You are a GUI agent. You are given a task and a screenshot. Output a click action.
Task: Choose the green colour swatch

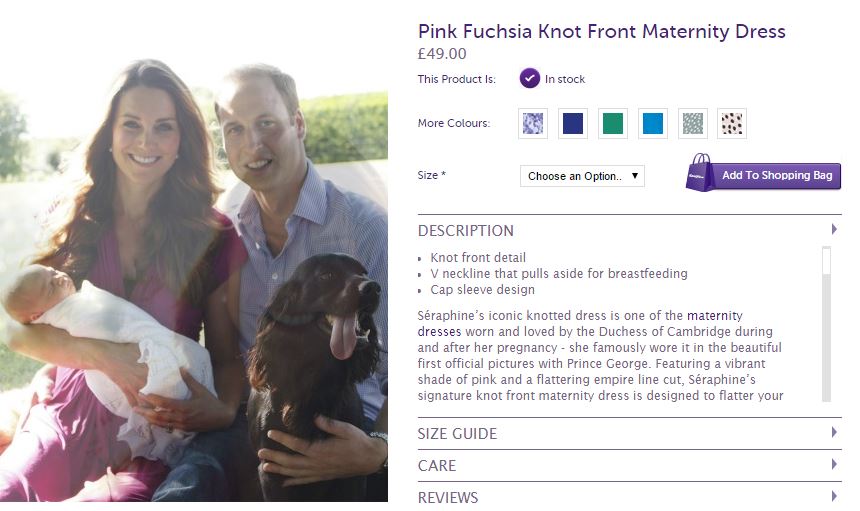pyautogui.click(x=612, y=124)
